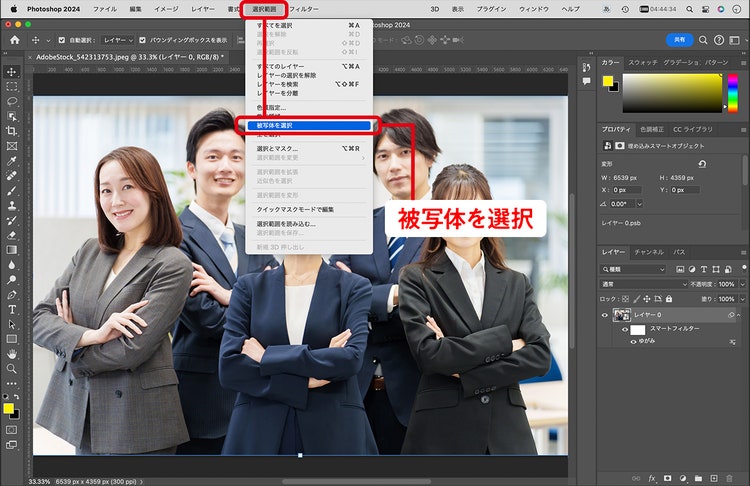Select the Lasso tool
This screenshot has width=750, height=486.
tap(11, 101)
